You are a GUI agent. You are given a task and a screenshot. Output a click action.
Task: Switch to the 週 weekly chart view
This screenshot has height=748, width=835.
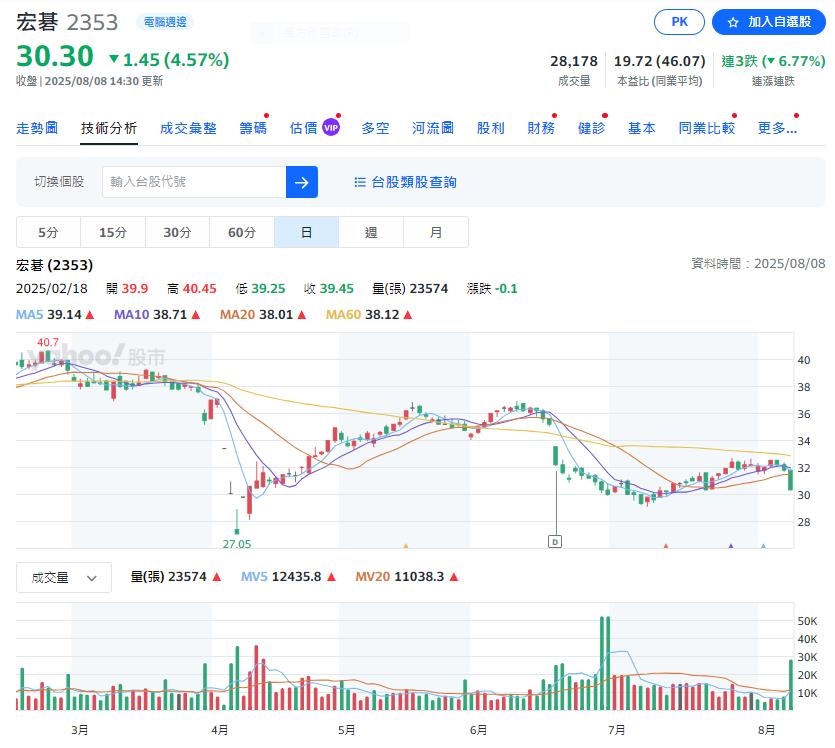[x=370, y=231]
